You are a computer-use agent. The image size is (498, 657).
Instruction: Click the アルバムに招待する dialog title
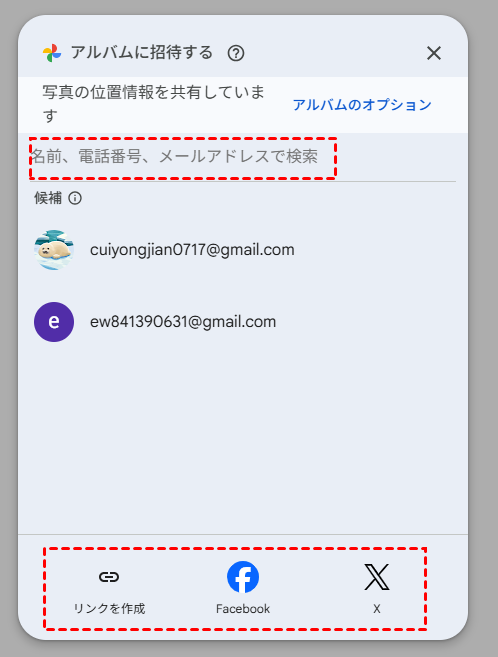(x=142, y=53)
